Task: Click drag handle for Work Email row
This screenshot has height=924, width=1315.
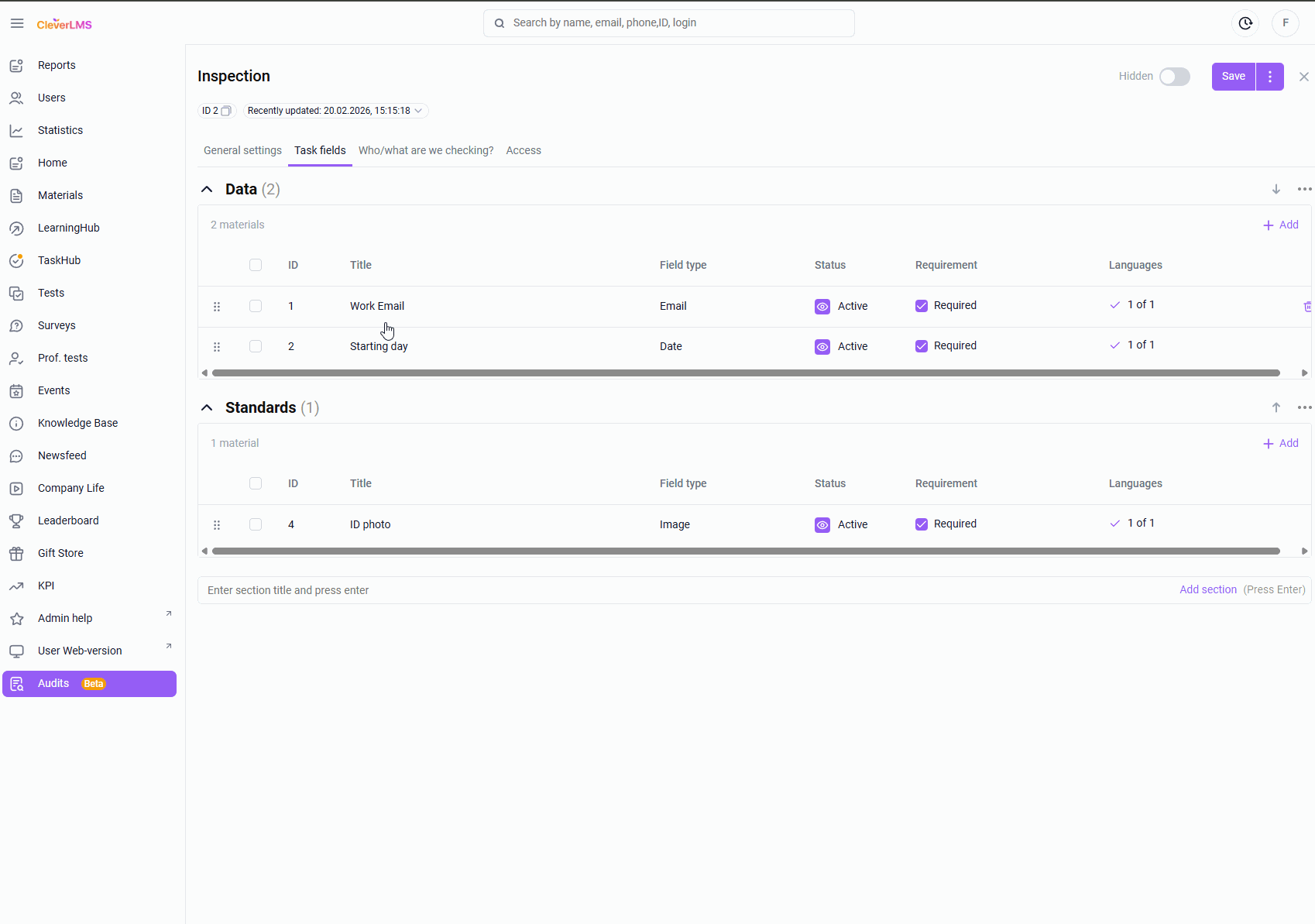Action: pyautogui.click(x=217, y=307)
